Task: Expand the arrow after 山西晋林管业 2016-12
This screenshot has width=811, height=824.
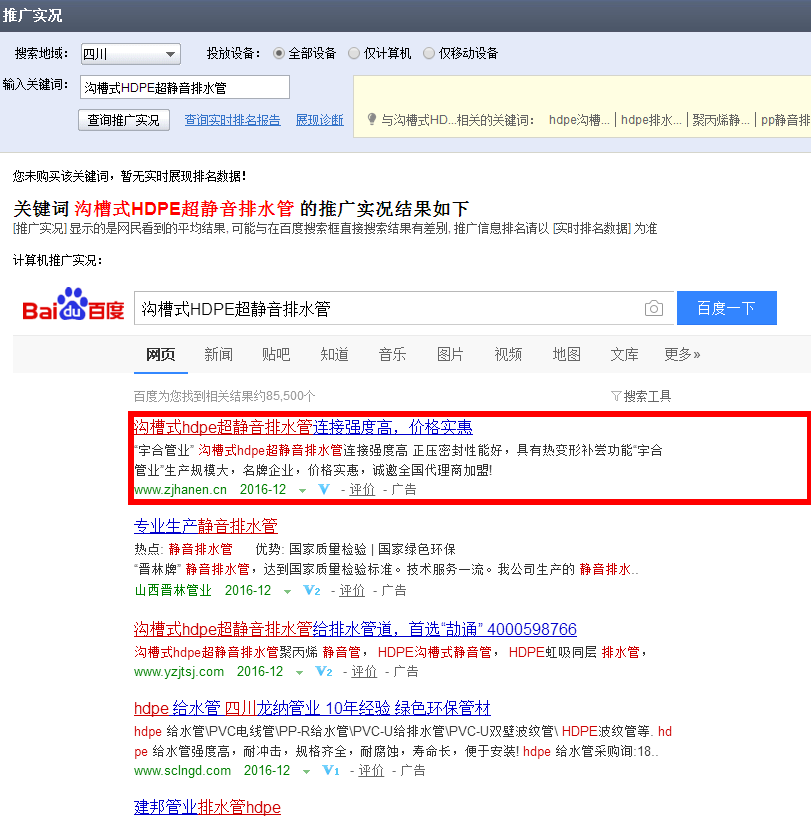Action: click(287, 591)
